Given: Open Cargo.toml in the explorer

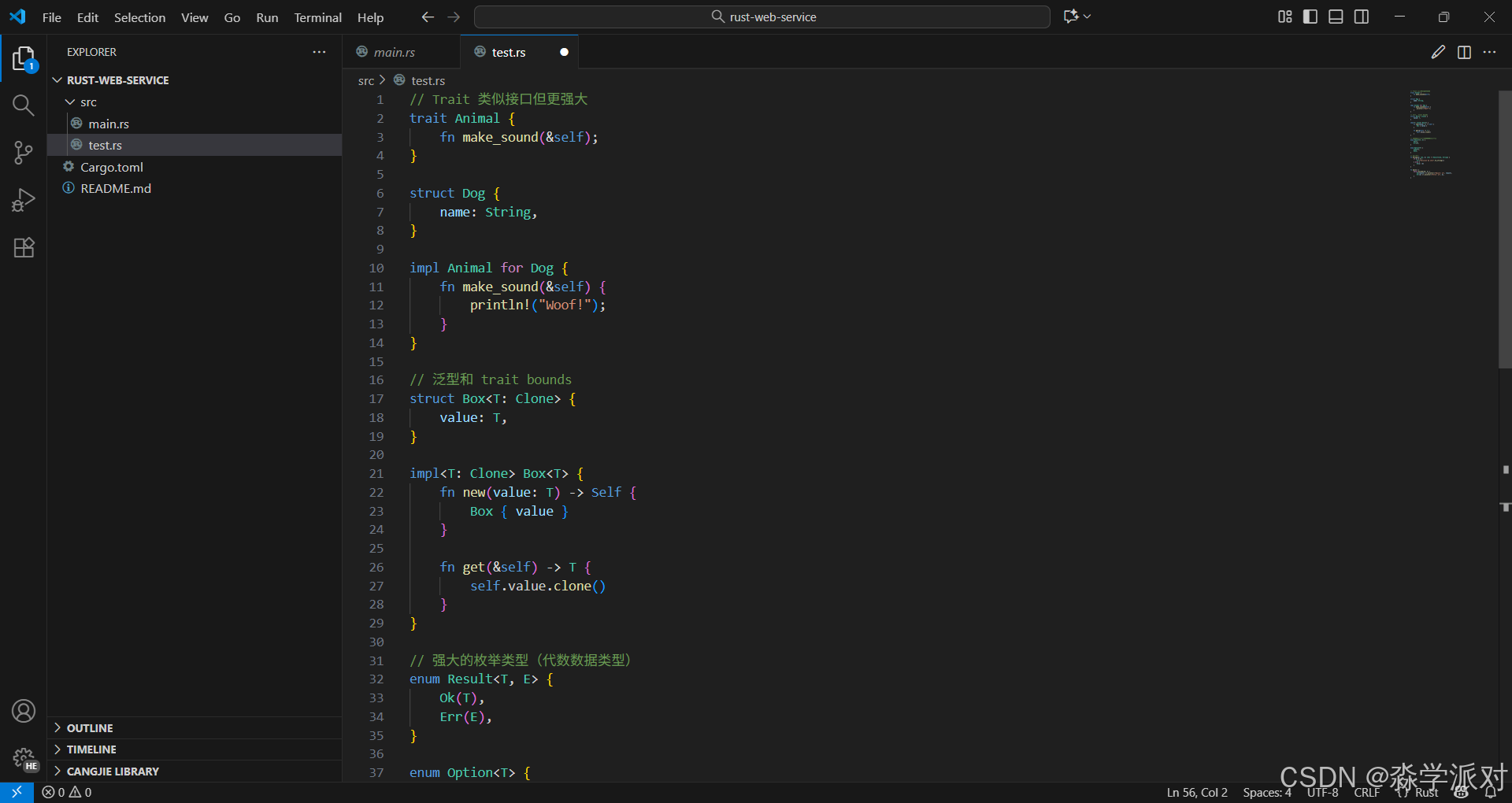Looking at the screenshot, I should coord(195,167).
